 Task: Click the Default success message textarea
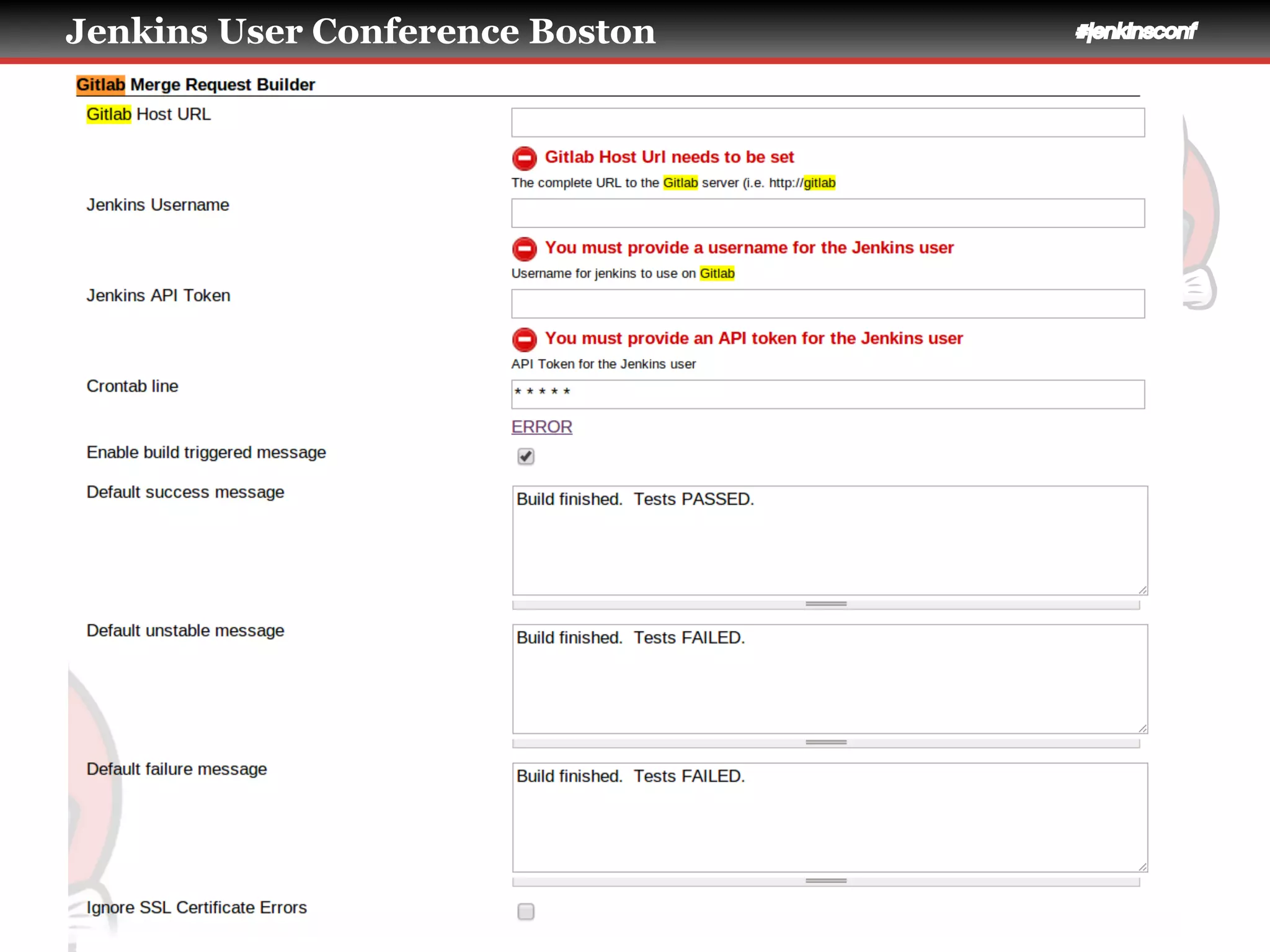pyautogui.click(x=830, y=540)
